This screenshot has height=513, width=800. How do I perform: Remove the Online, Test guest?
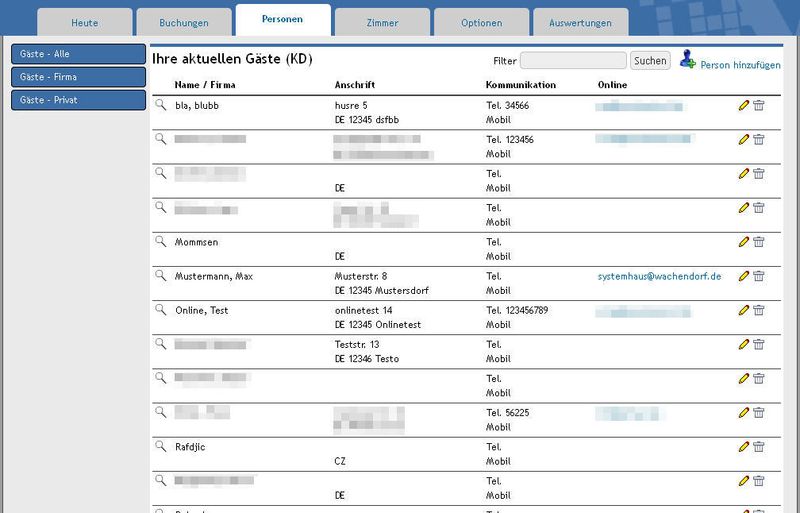[759, 310]
